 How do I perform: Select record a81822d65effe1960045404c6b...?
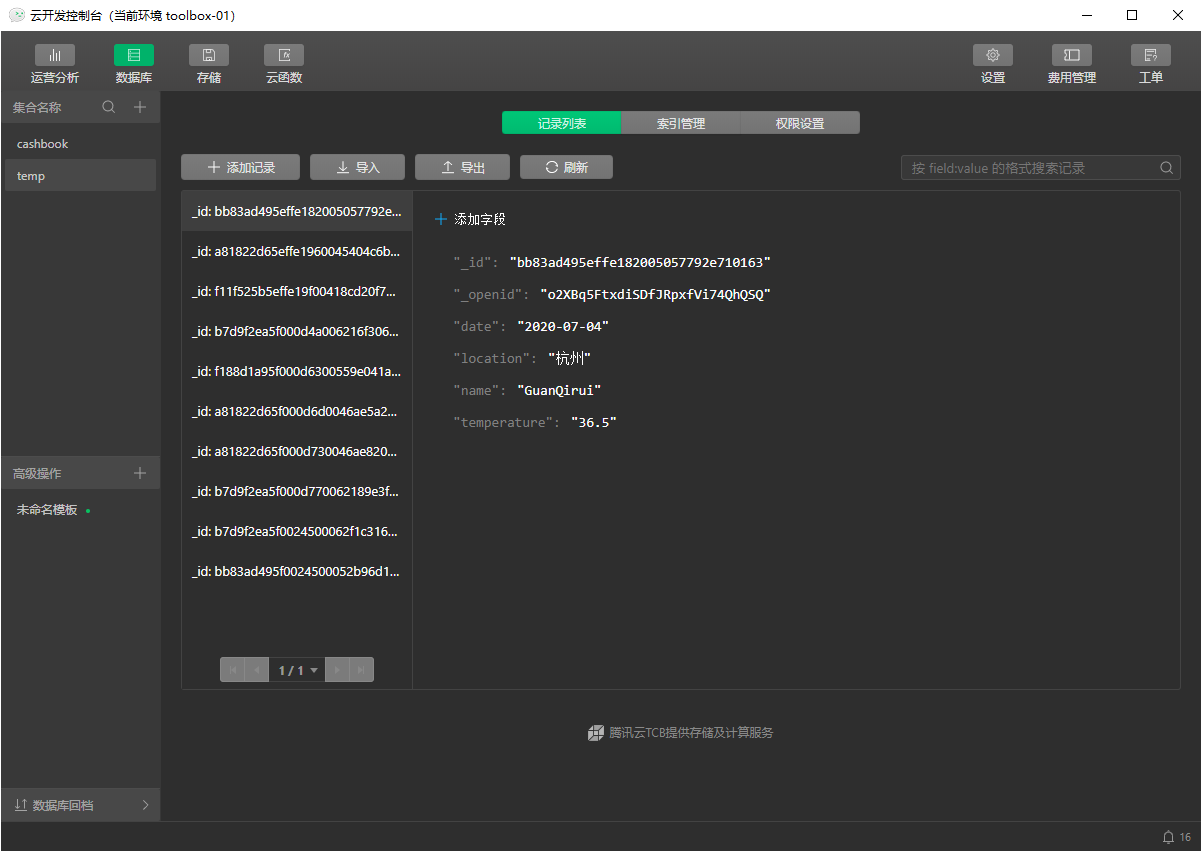pyautogui.click(x=297, y=251)
